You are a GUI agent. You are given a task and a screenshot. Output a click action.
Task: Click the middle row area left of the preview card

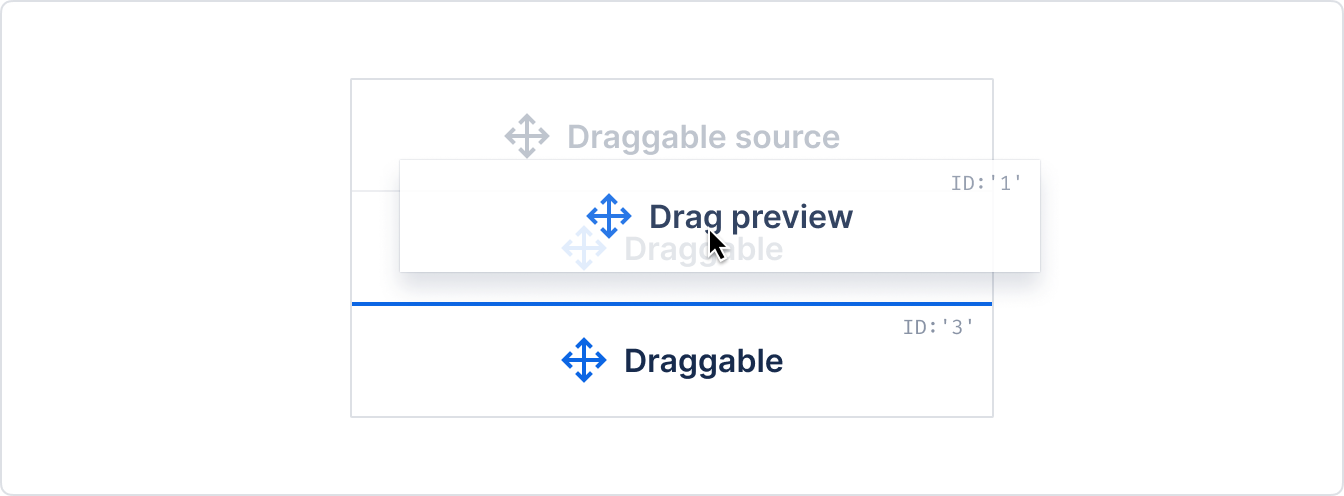point(375,246)
